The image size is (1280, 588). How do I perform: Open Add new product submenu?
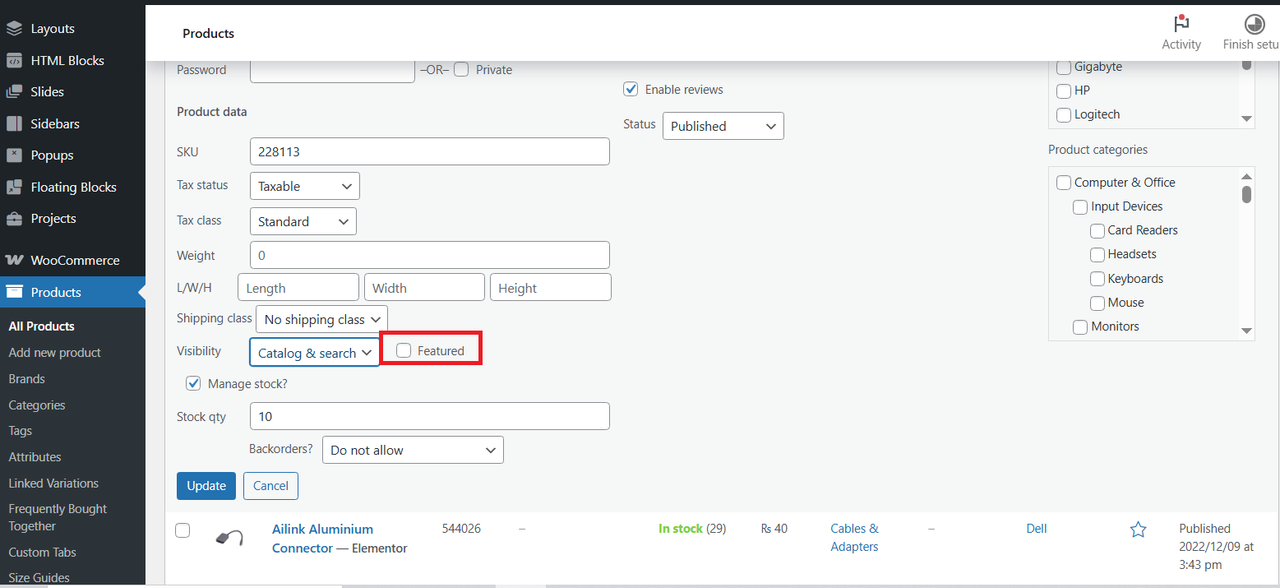click(55, 353)
